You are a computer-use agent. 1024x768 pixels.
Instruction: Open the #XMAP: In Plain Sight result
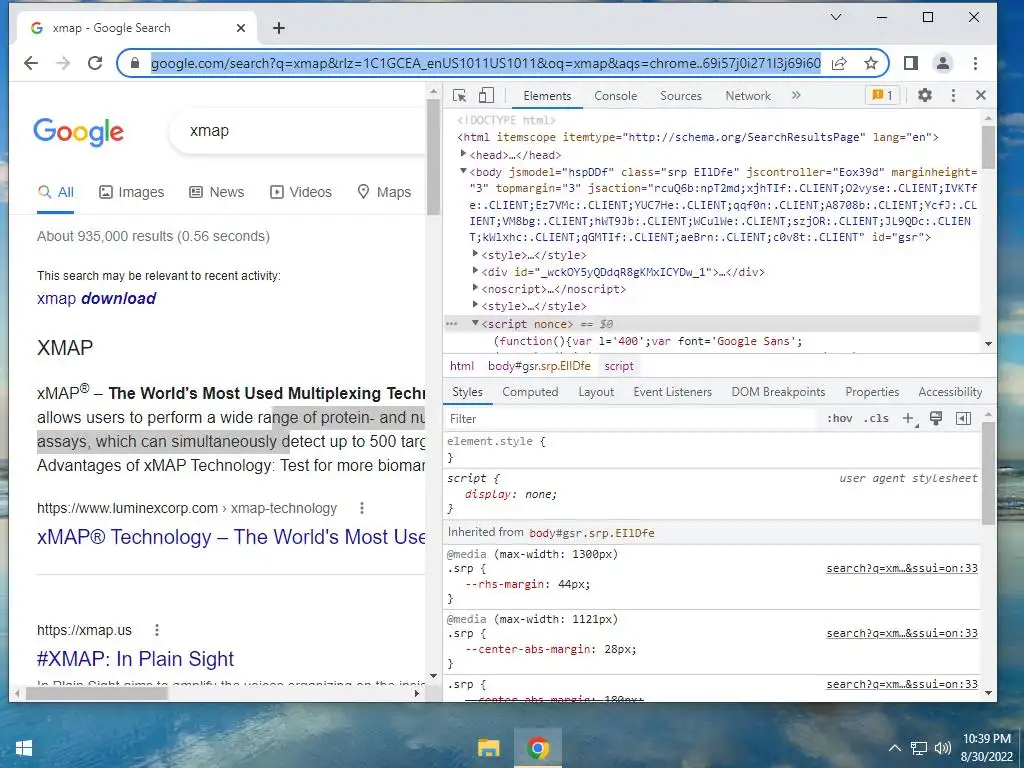(x=135, y=659)
